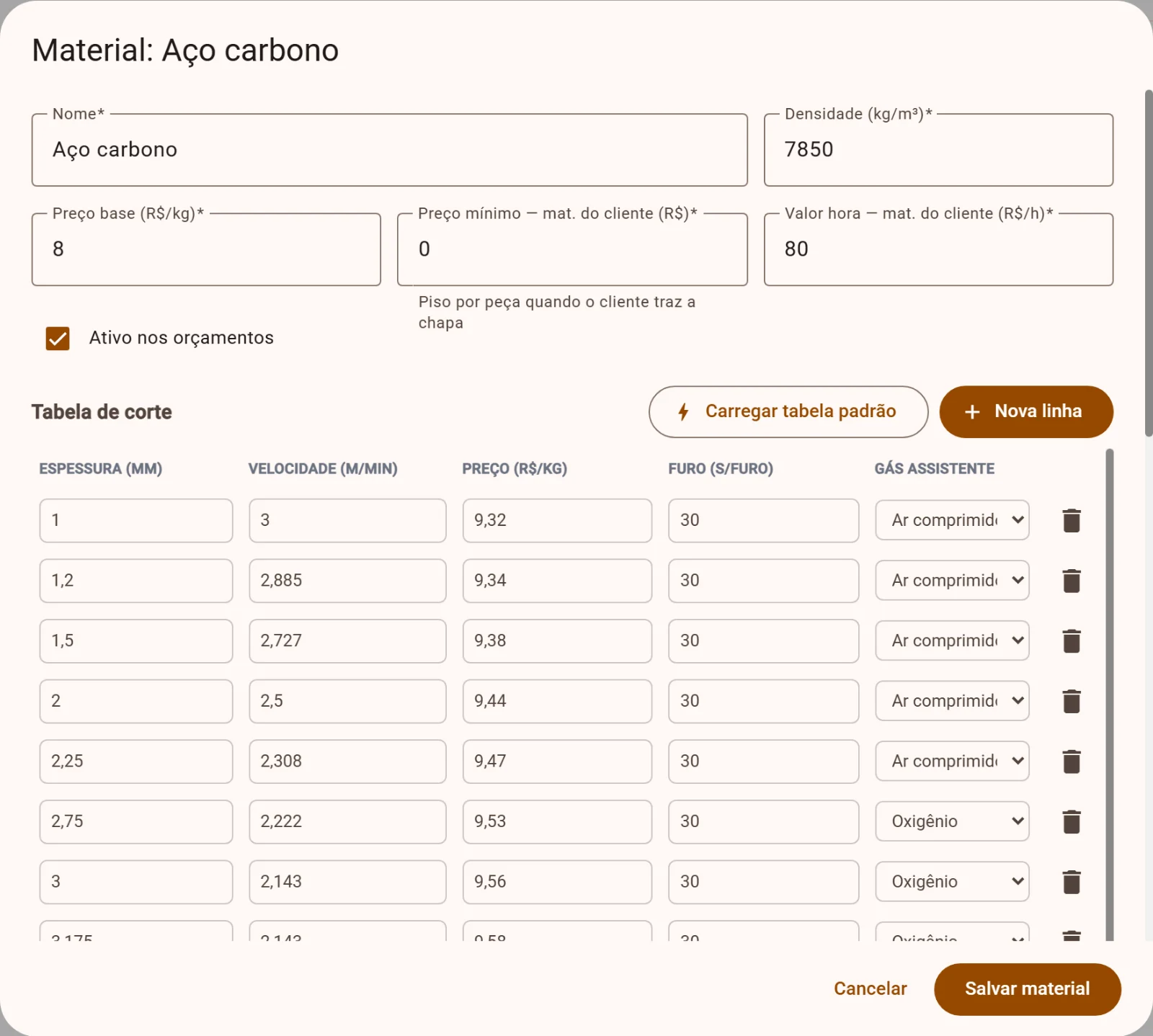Focus the Preço mínimo mat. do cliente field
Screen dimensions: 1153x1036
572,249
